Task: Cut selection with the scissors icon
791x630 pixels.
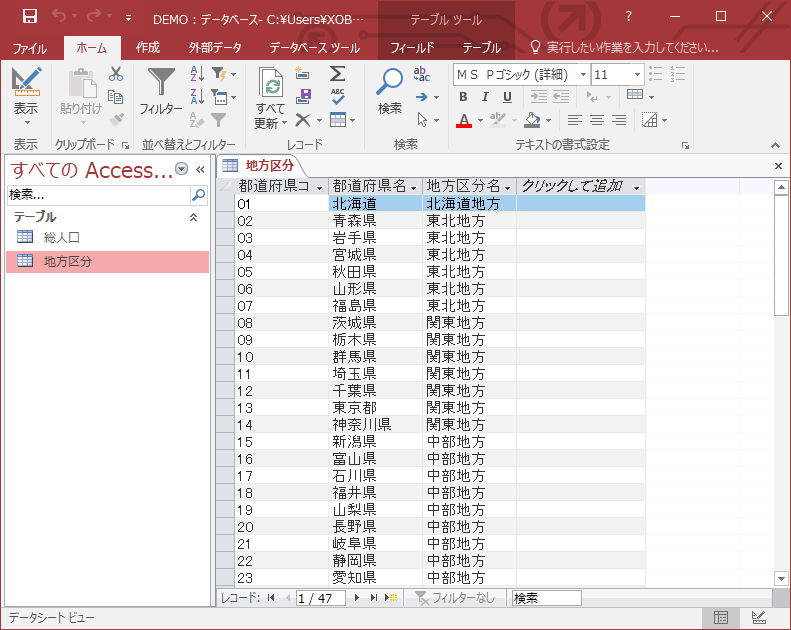Action: 116,74
